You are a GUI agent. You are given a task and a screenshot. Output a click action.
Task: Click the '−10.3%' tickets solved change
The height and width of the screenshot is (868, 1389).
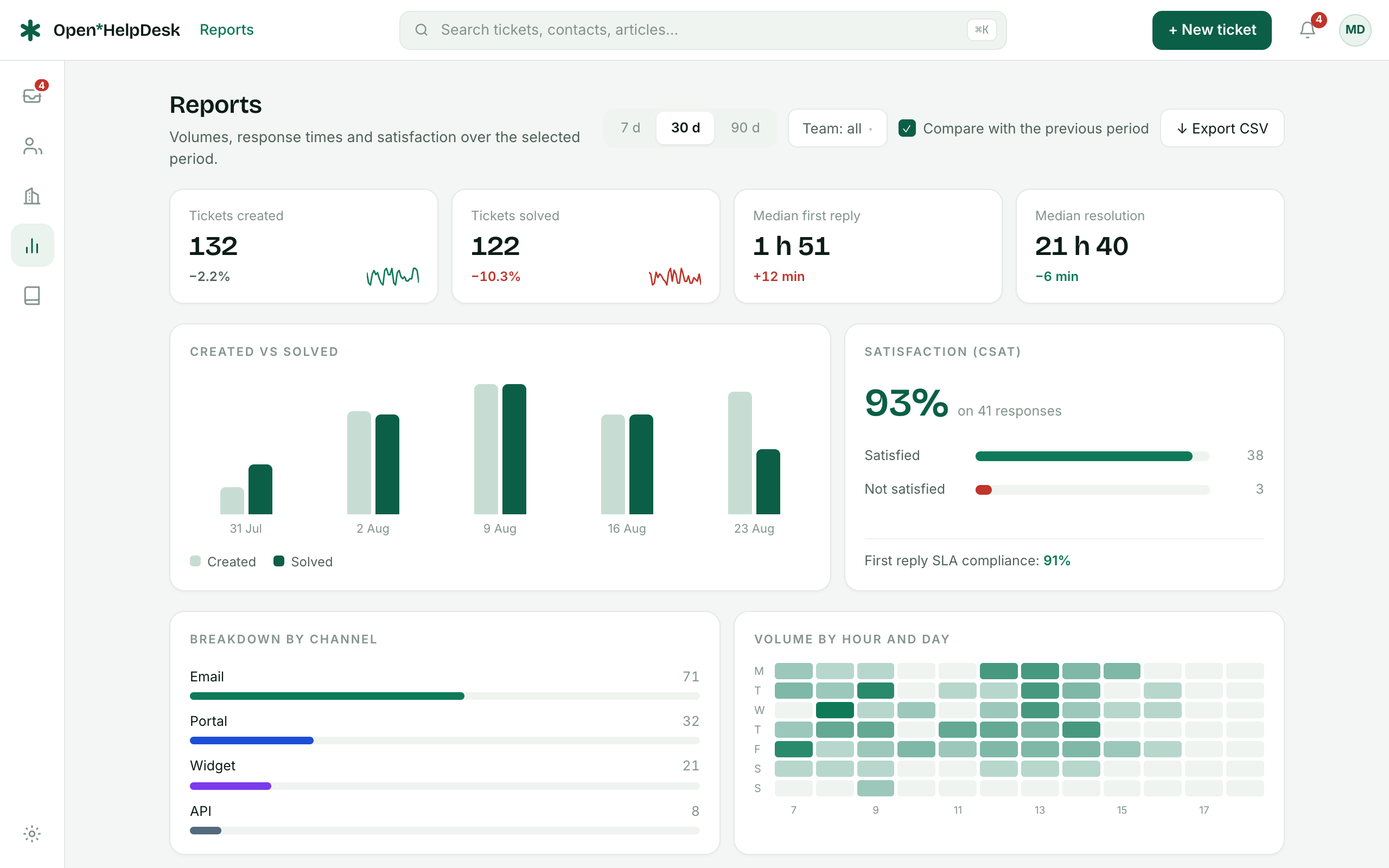tap(496, 277)
